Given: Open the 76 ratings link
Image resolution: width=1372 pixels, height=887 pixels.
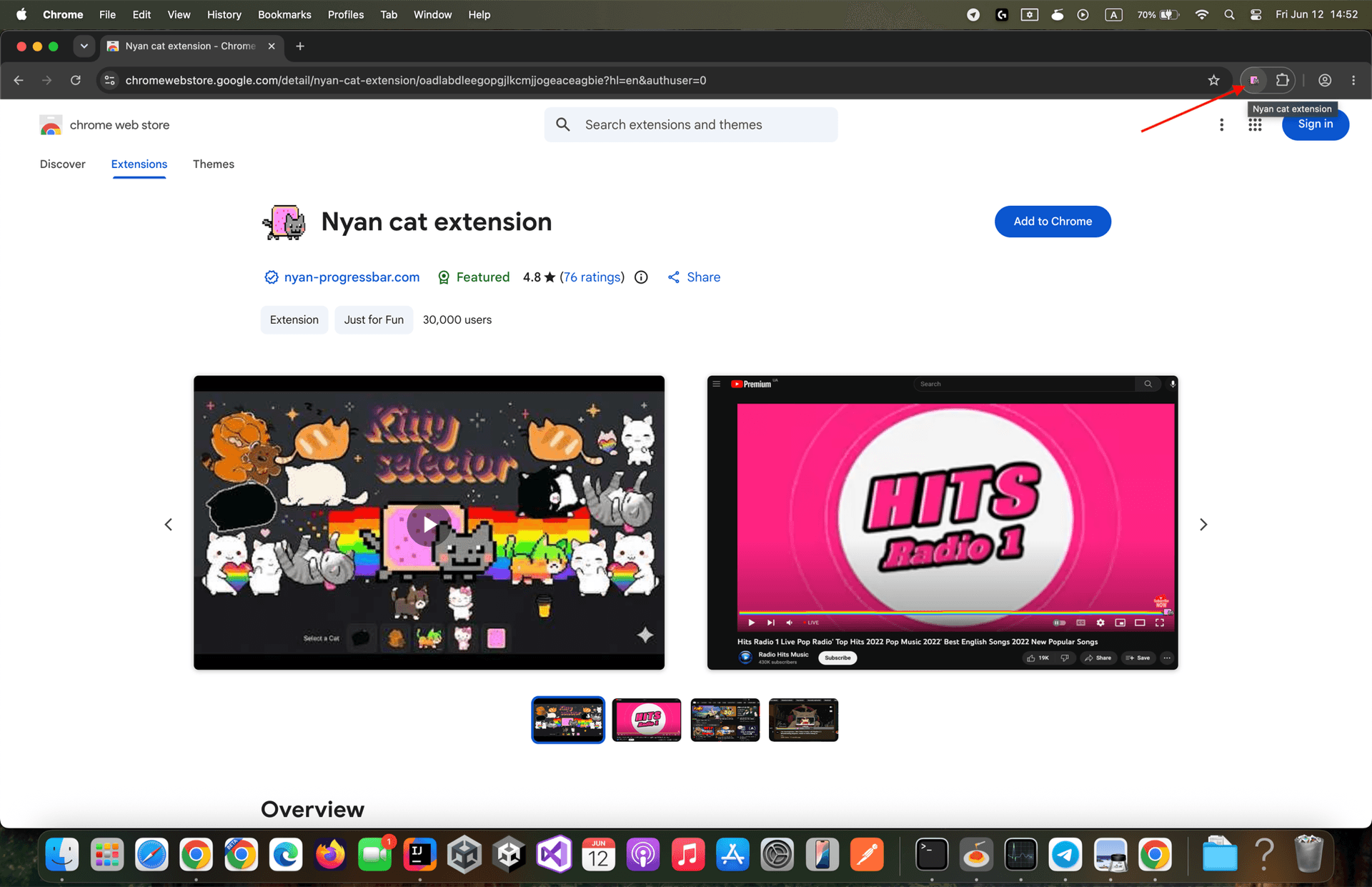Looking at the screenshot, I should [x=592, y=277].
